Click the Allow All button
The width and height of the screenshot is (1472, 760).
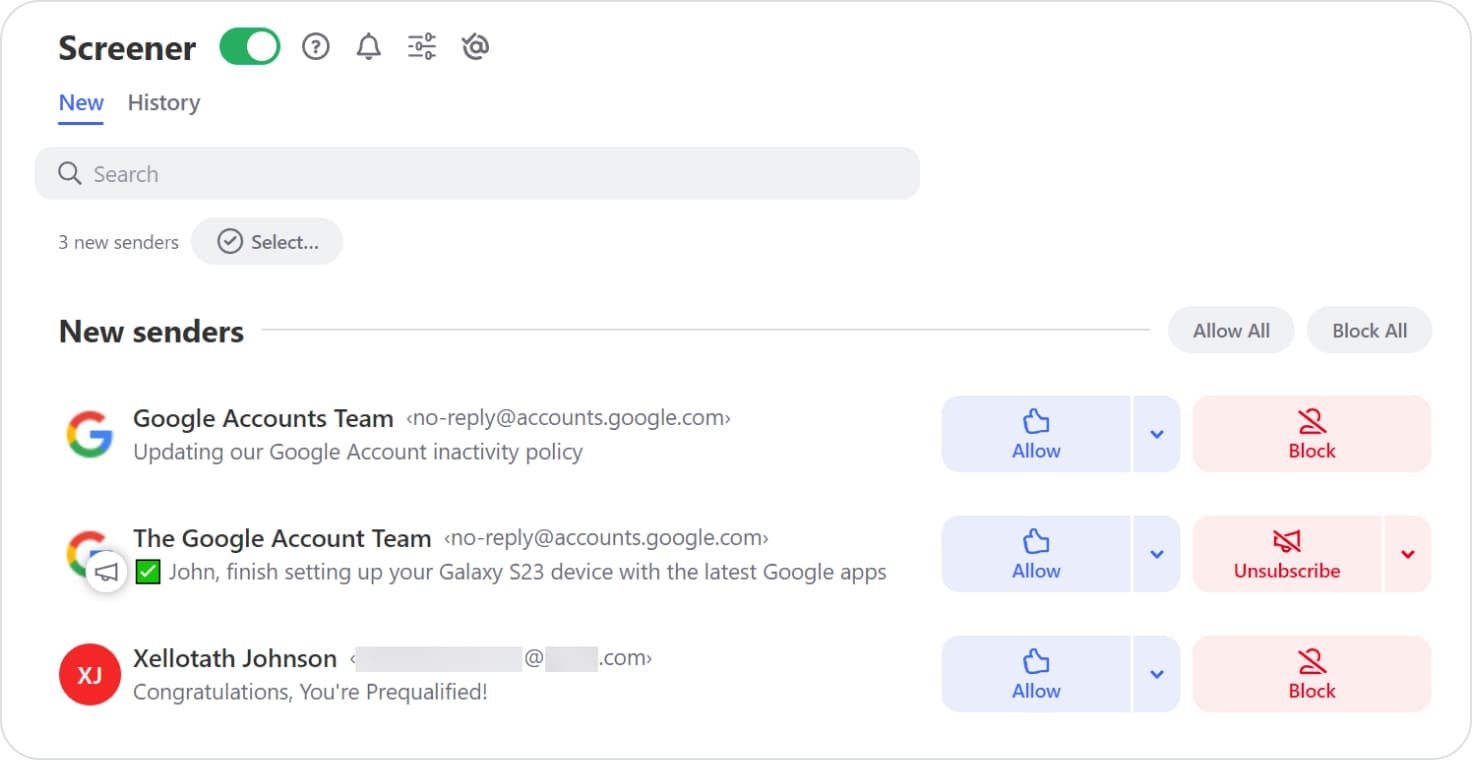pos(1230,330)
